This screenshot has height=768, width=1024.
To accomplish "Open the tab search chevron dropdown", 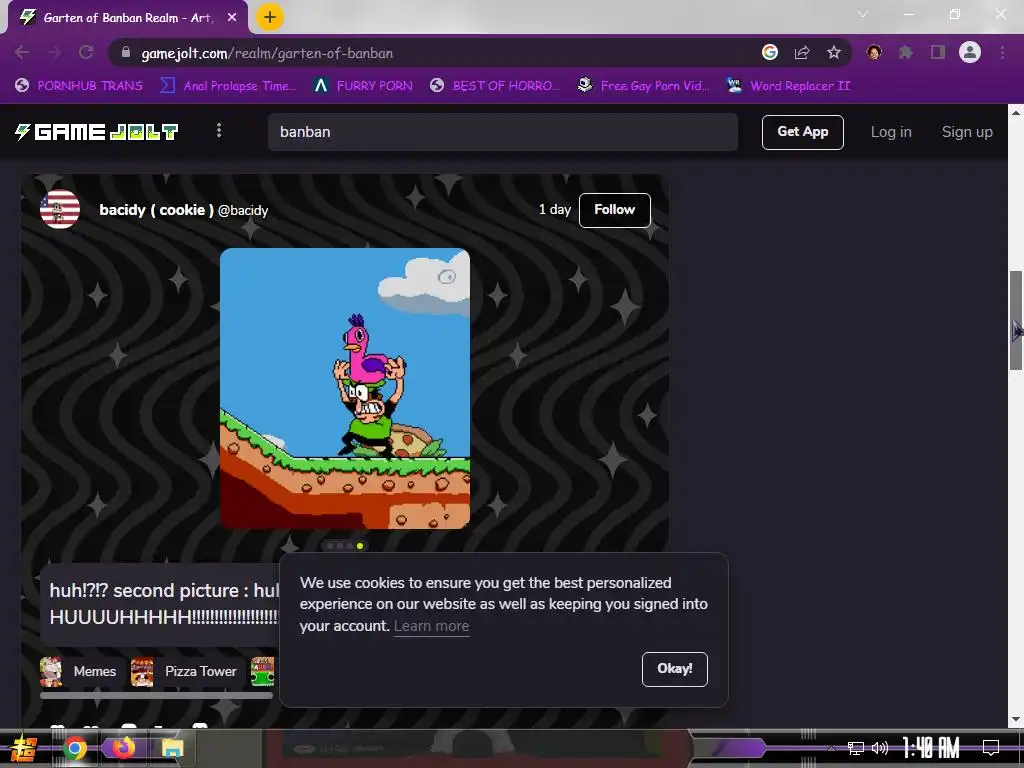I will [863, 14].
